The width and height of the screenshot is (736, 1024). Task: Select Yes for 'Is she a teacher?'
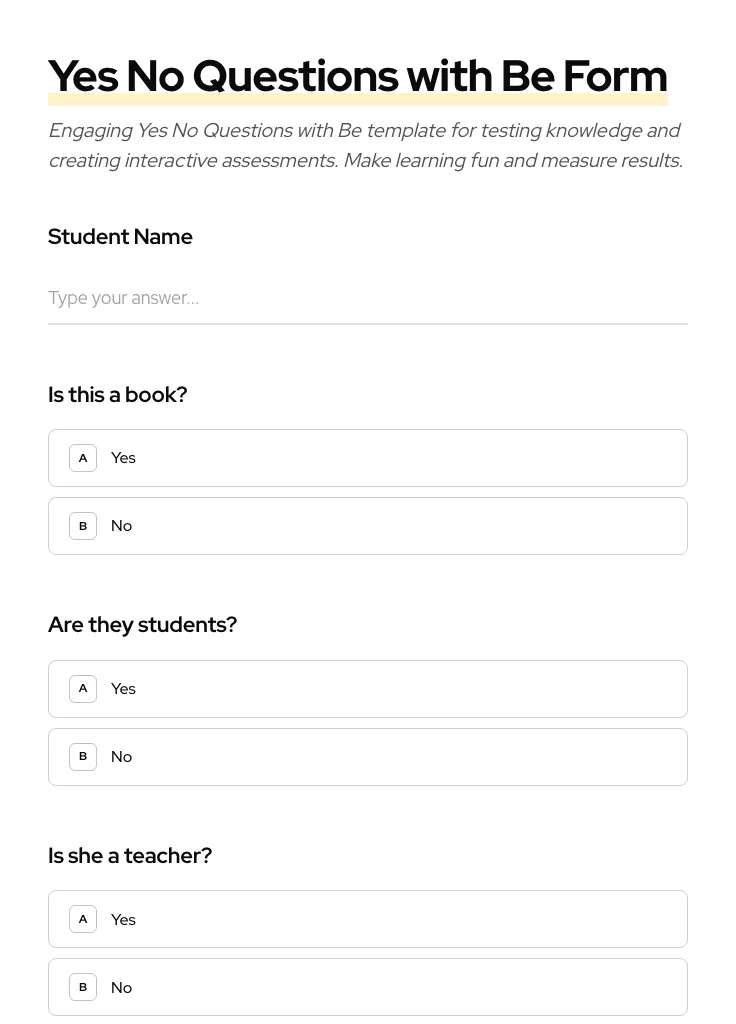368,918
